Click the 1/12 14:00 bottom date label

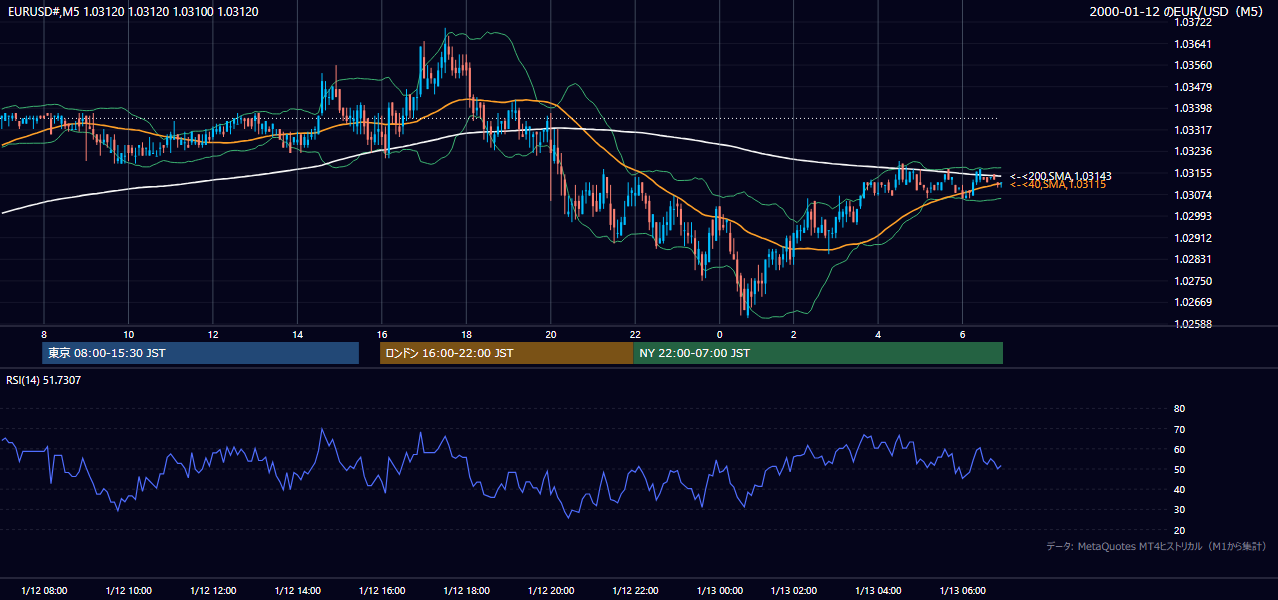point(298,591)
